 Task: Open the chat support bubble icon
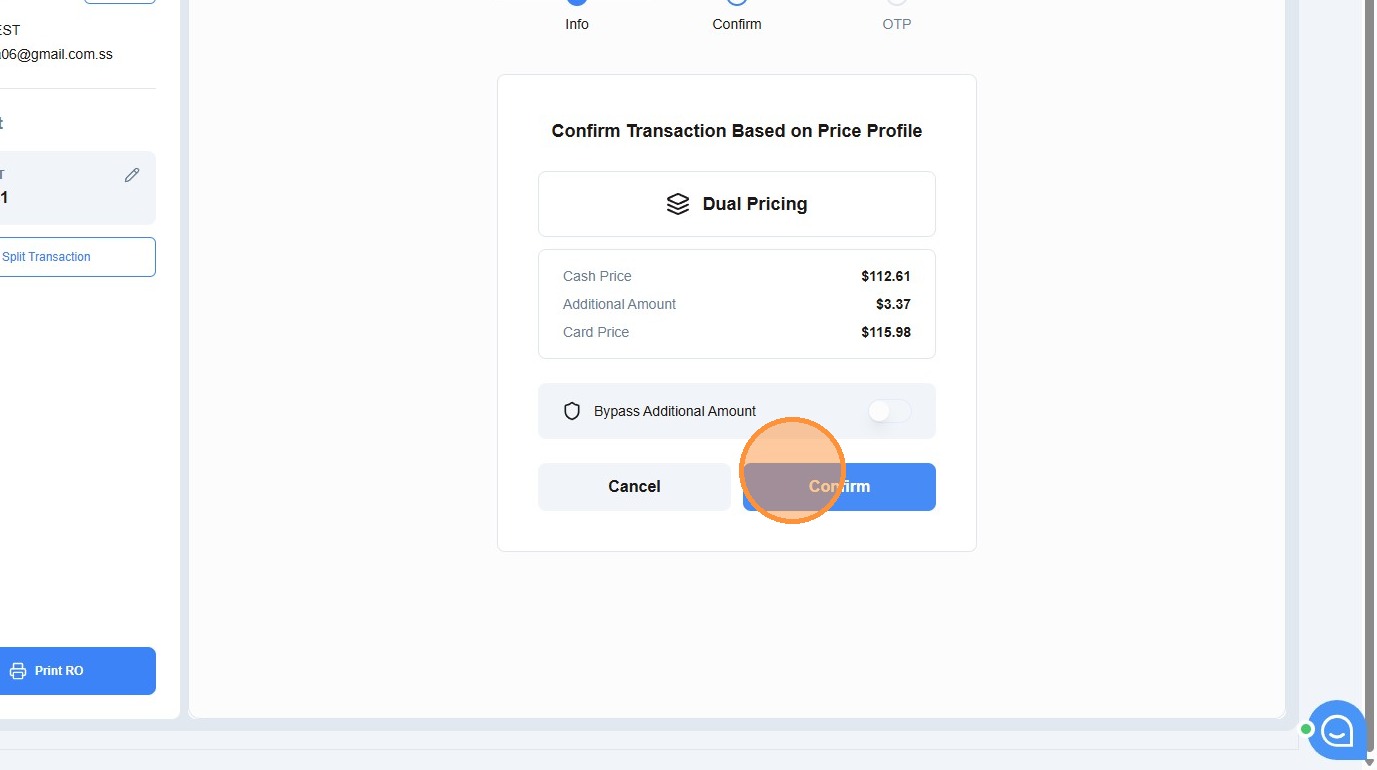point(1337,730)
